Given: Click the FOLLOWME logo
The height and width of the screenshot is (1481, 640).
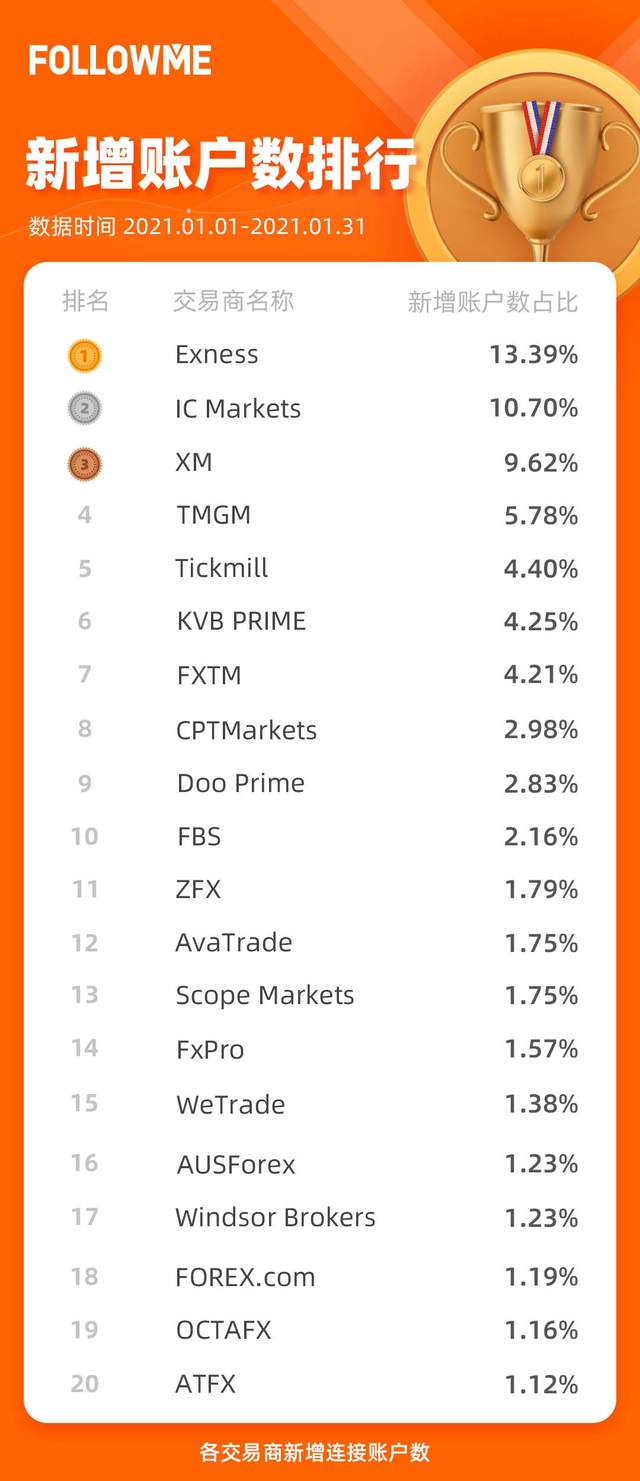Looking at the screenshot, I should coord(120,60).
